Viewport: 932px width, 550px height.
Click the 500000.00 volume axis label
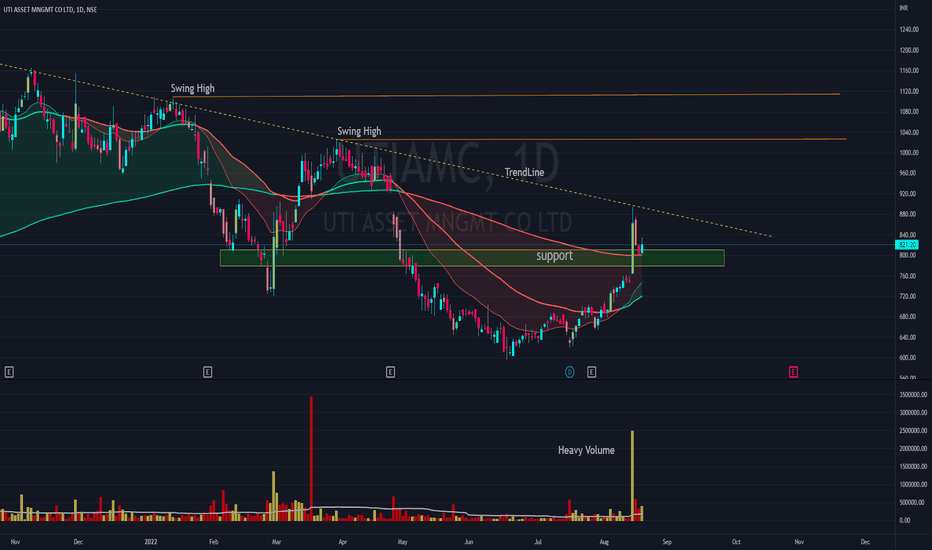(912, 502)
